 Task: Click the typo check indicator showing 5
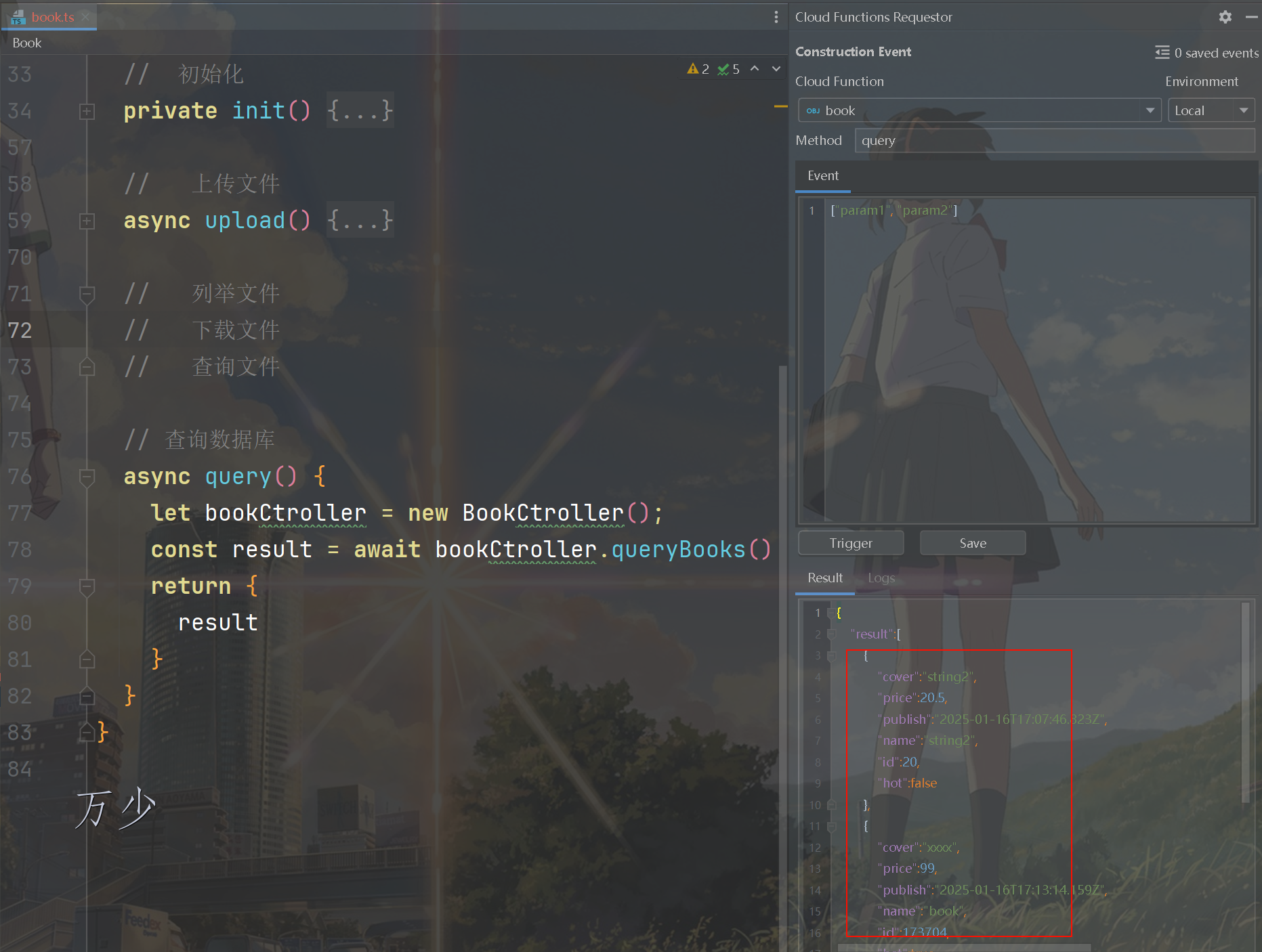(729, 69)
